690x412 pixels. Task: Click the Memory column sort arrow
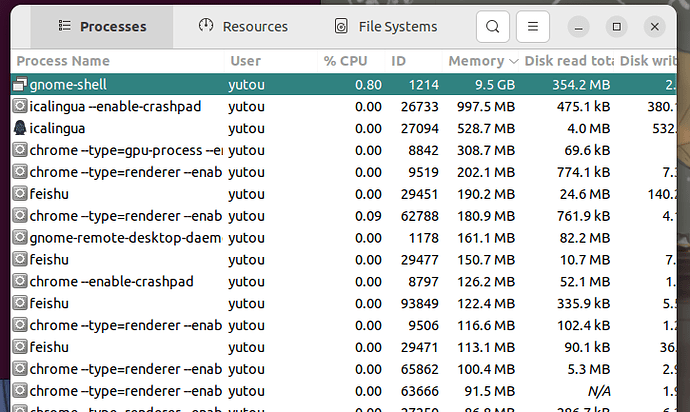(x=513, y=62)
